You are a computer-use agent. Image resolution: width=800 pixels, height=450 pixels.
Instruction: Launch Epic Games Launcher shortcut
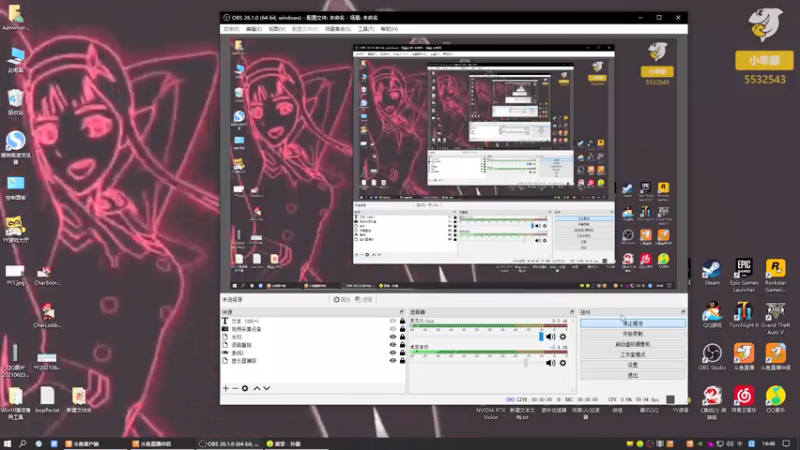pos(744,274)
